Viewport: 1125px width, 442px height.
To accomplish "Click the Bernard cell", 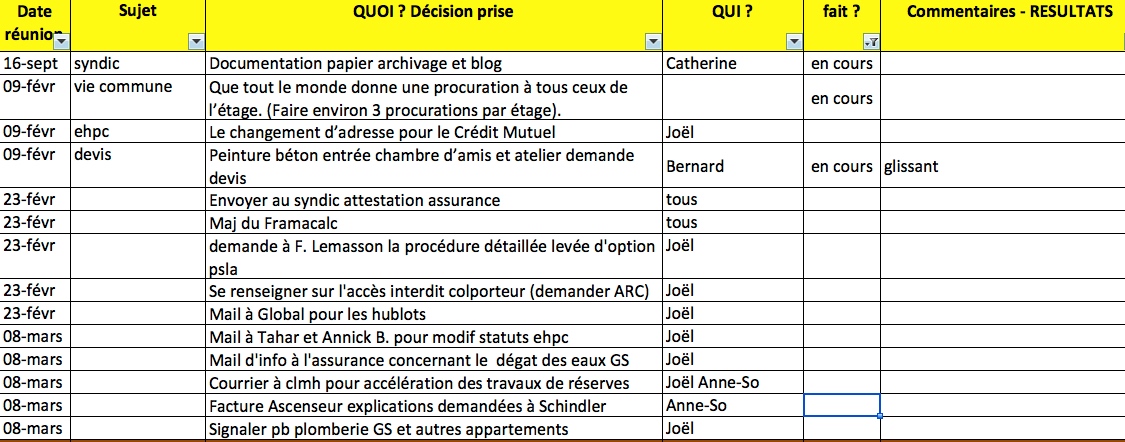I will click(733, 166).
